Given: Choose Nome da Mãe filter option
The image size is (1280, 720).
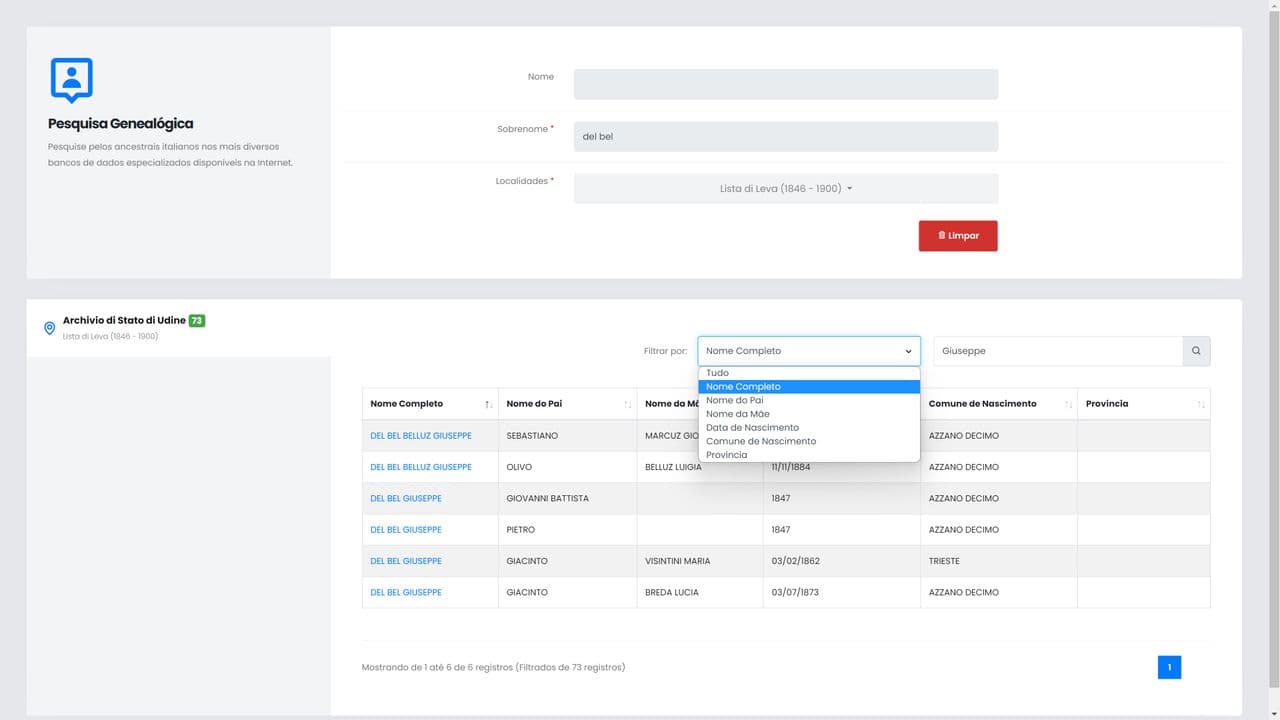Looking at the screenshot, I should 737,414.
